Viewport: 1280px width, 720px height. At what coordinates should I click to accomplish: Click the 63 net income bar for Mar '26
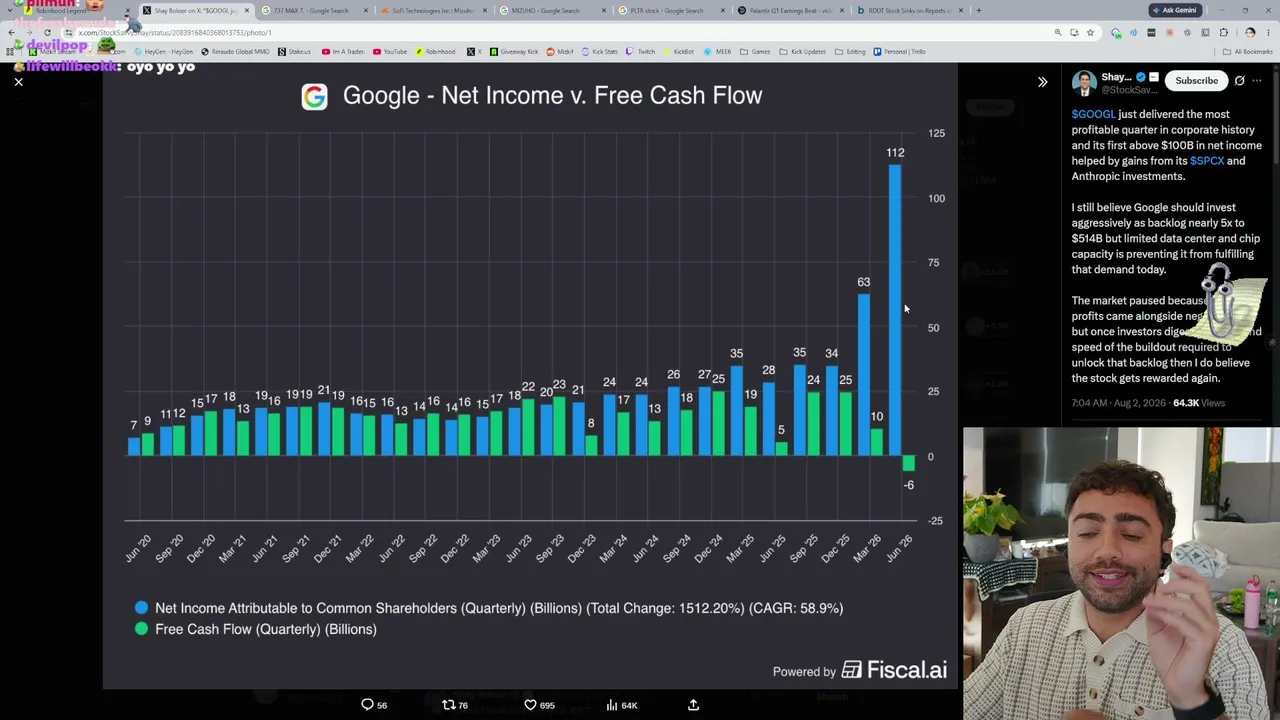point(863,375)
